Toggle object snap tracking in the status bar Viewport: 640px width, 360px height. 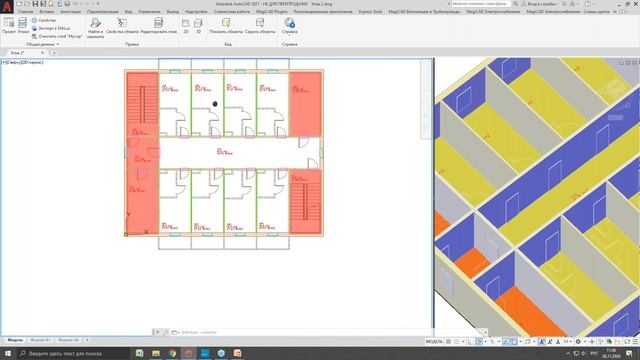click(506, 342)
